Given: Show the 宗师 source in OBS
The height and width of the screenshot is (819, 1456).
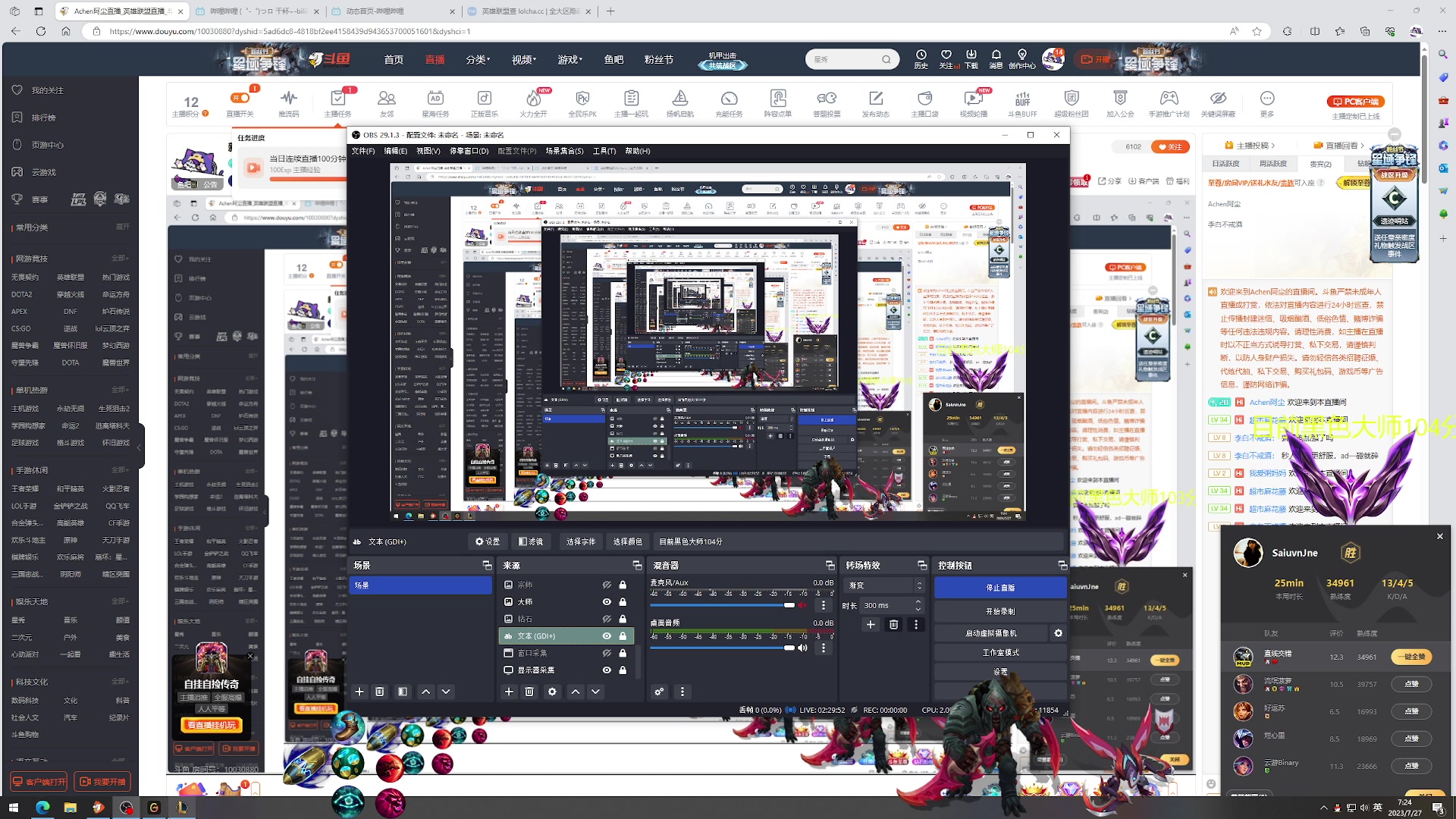Looking at the screenshot, I should [x=607, y=585].
